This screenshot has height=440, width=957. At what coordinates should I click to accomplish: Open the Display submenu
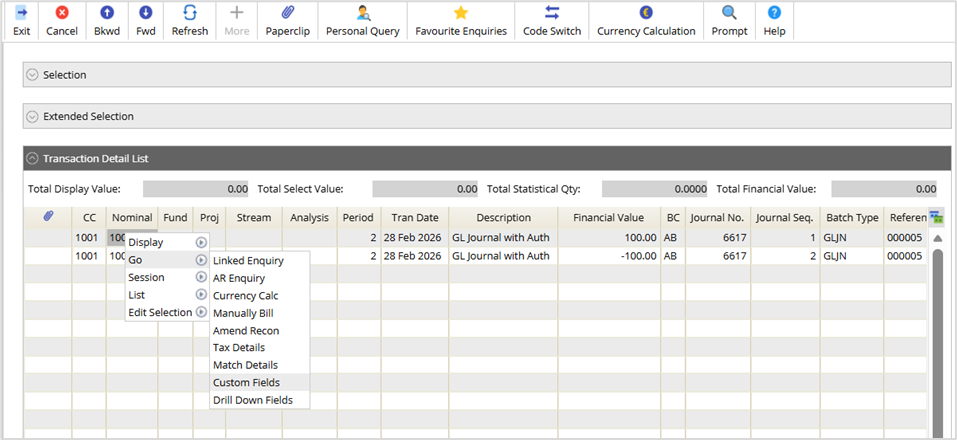[167, 242]
